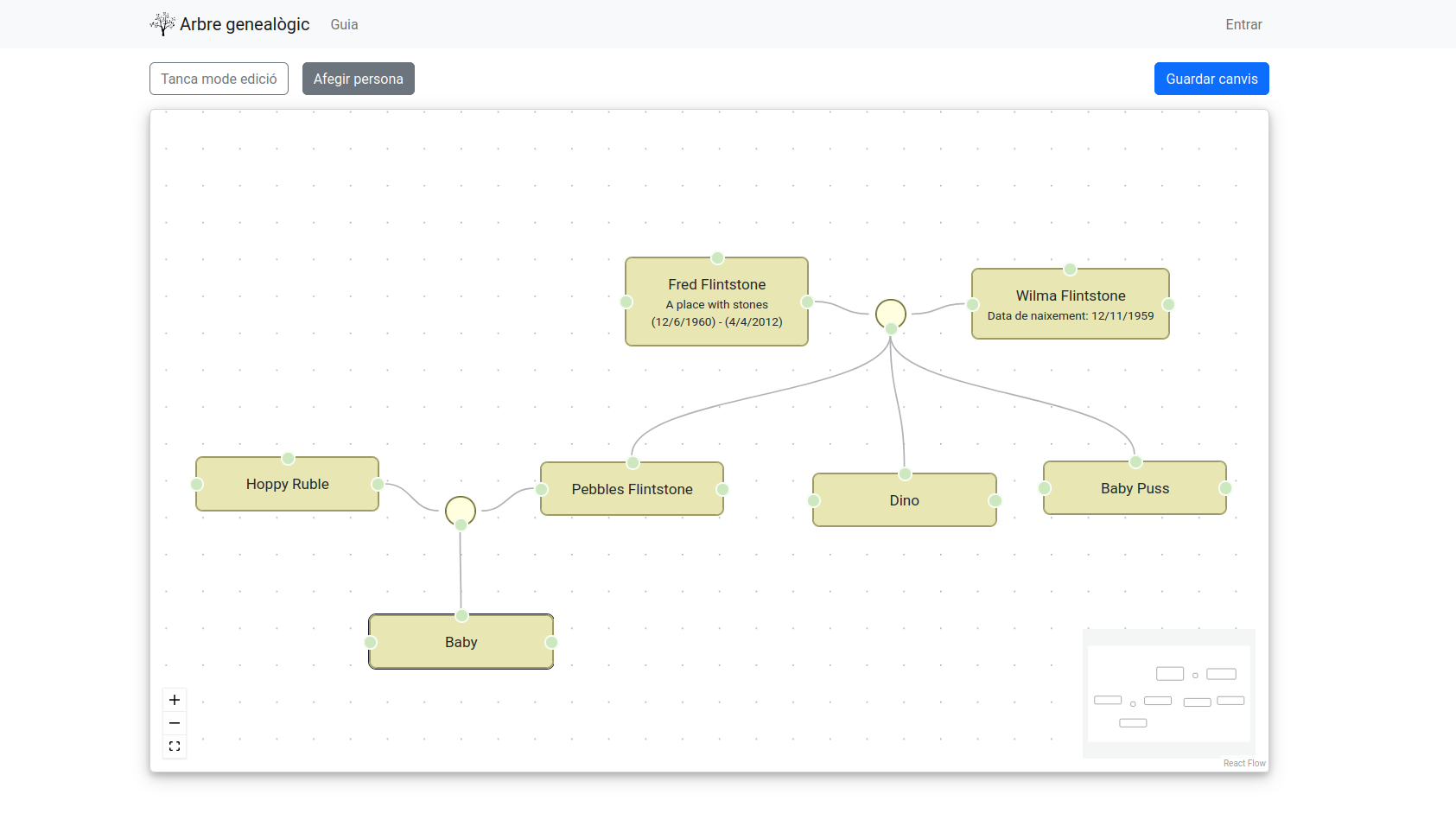Click the zoom out icon on canvas

tap(174, 722)
